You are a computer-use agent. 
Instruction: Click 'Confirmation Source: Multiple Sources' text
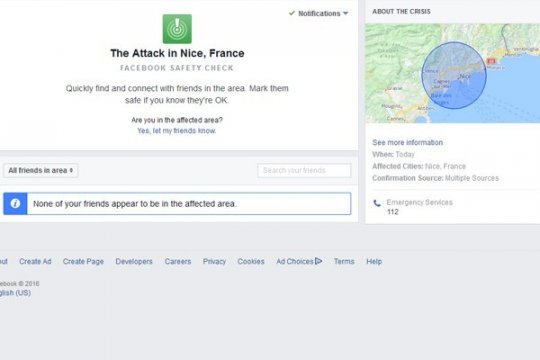coord(435,178)
